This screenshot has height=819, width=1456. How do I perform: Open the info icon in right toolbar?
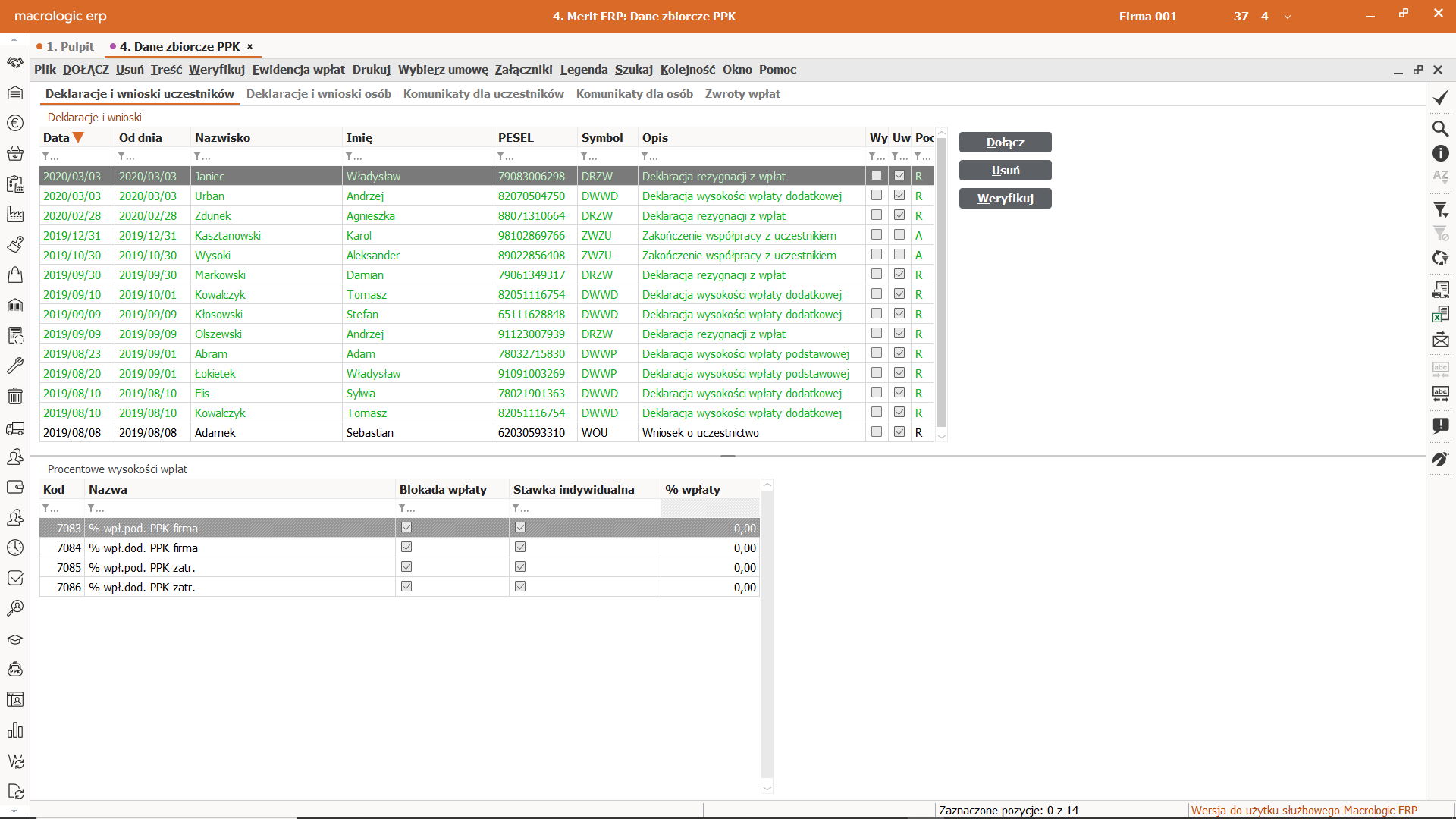pos(1440,153)
